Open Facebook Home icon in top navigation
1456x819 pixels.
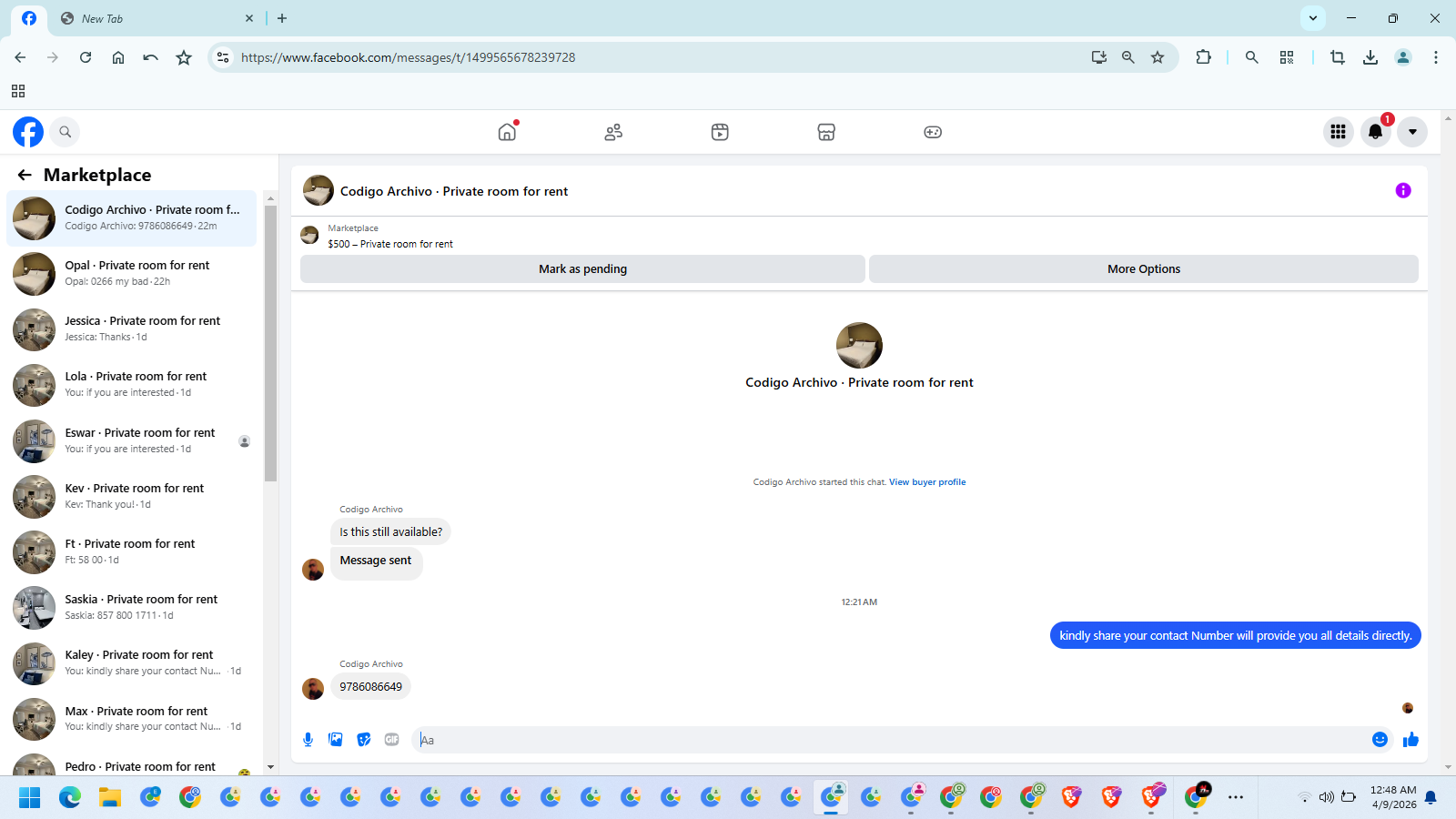507,132
